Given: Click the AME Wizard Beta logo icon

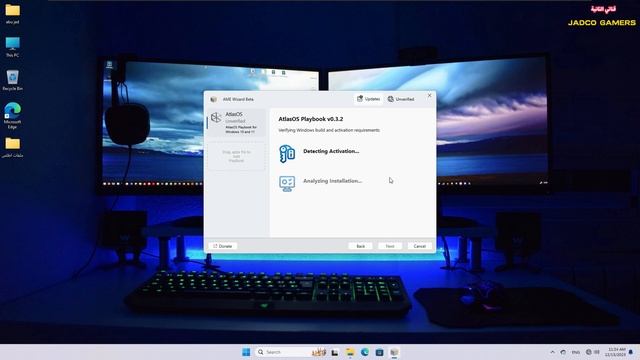Looking at the screenshot, I should pyautogui.click(x=213, y=99).
